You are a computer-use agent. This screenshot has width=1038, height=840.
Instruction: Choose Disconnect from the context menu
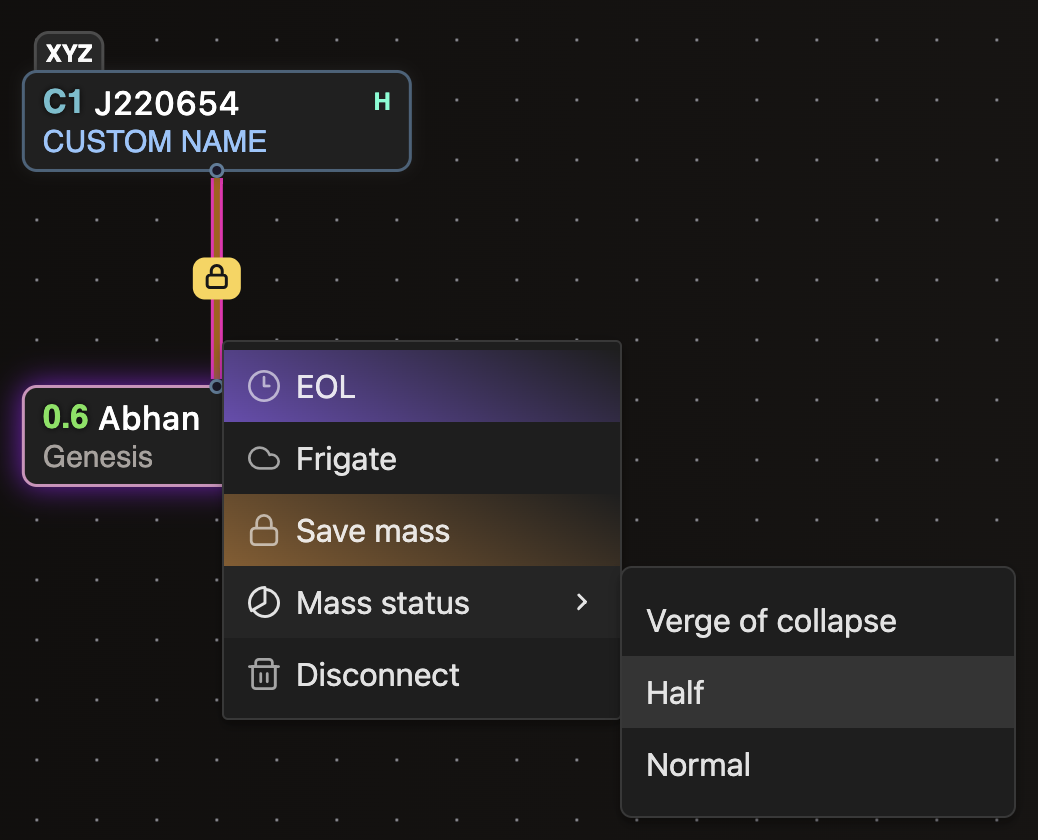(377, 674)
